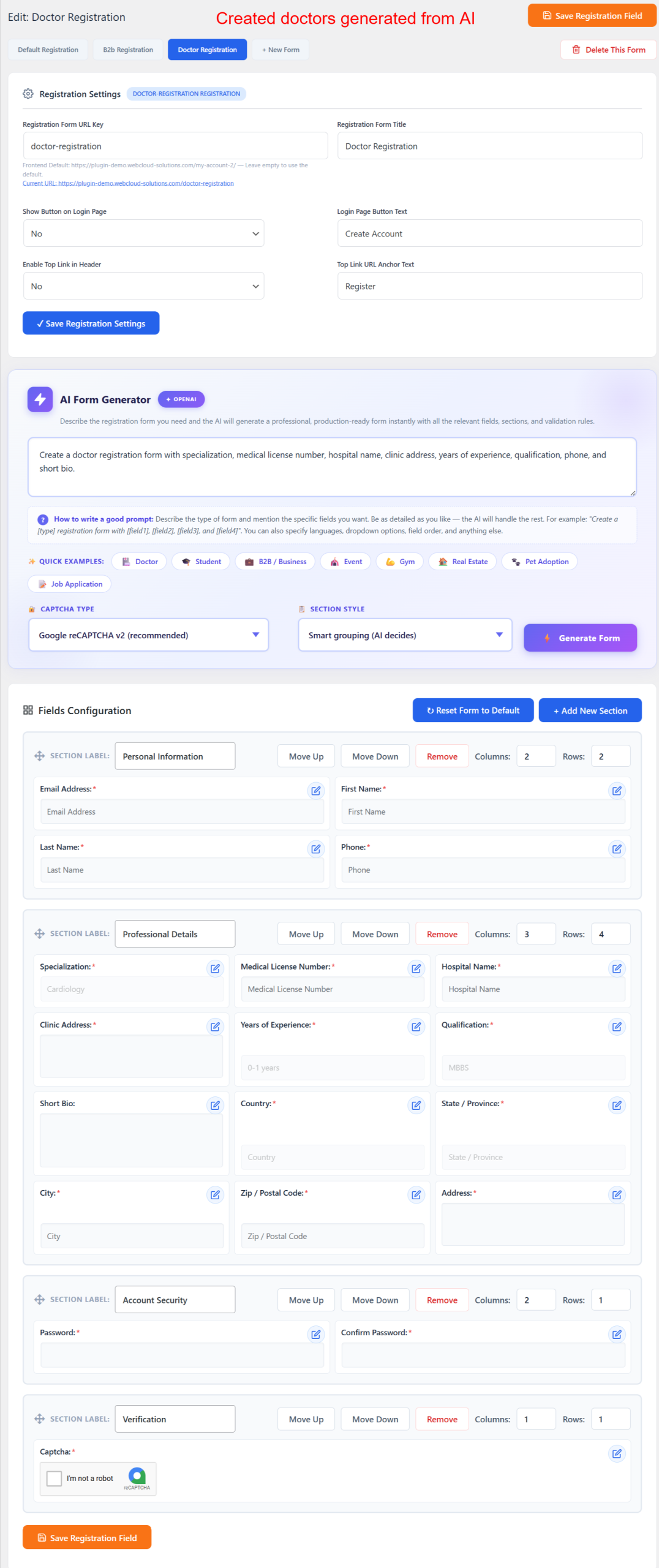Choose the Real Estate quick example
Image resolution: width=659 pixels, height=1568 pixels.
[x=462, y=562]
